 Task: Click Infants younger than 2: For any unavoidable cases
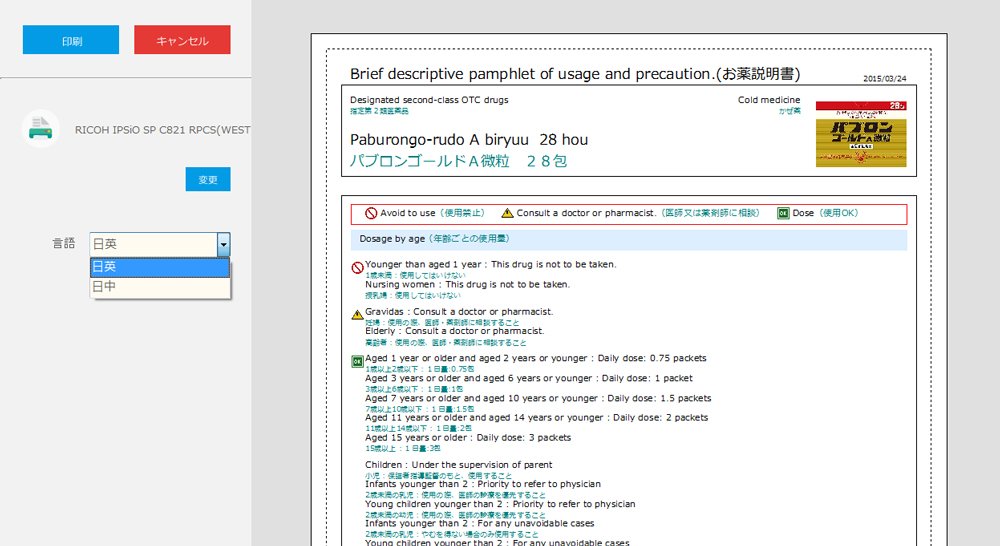(480, 523)
